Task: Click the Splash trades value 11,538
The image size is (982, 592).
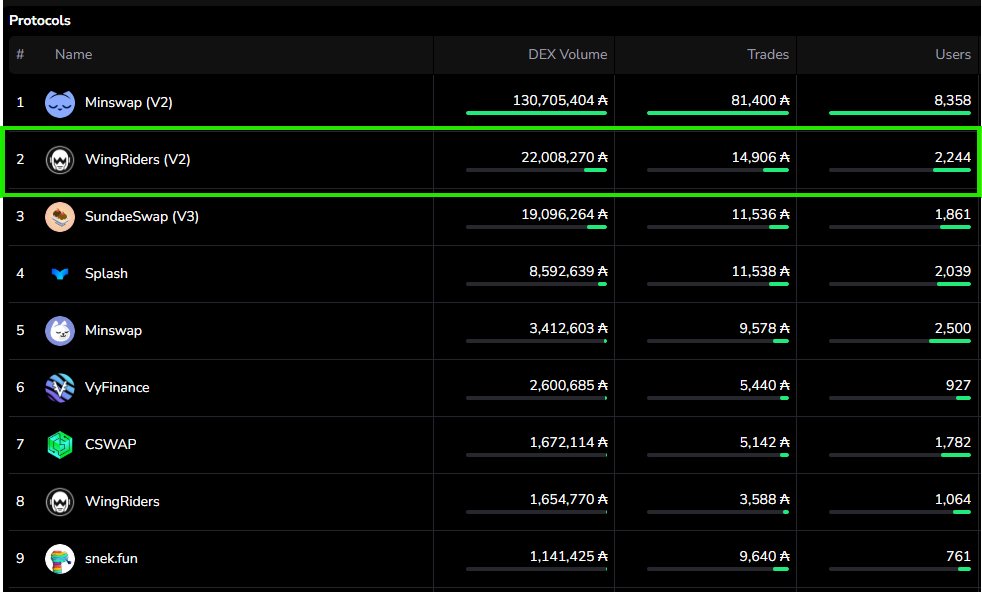Action: pos(754,273)
